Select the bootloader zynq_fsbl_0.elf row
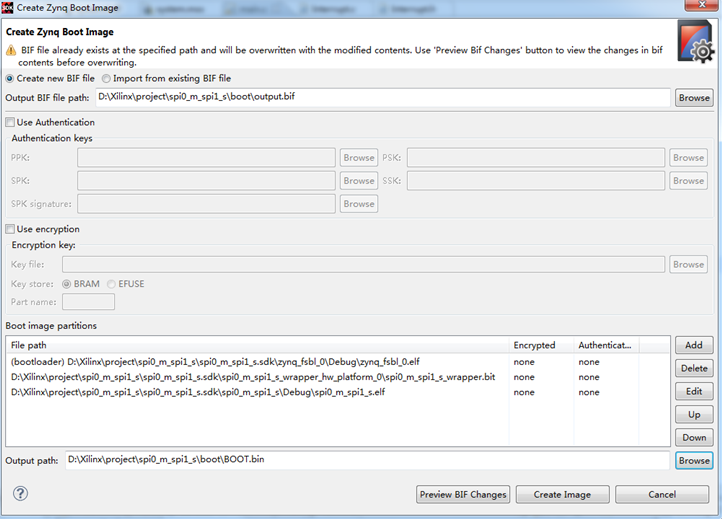722x519 pixels. point(338,362)
